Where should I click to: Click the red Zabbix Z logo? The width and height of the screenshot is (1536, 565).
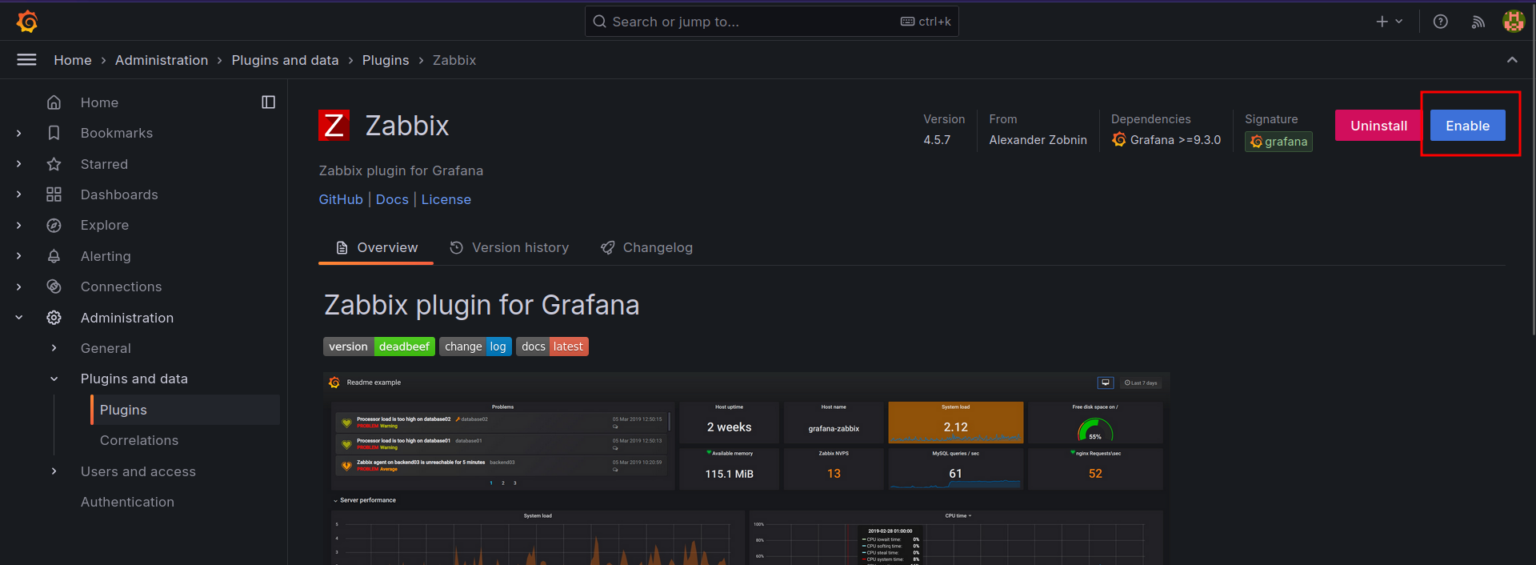click(x=334, y=125)
